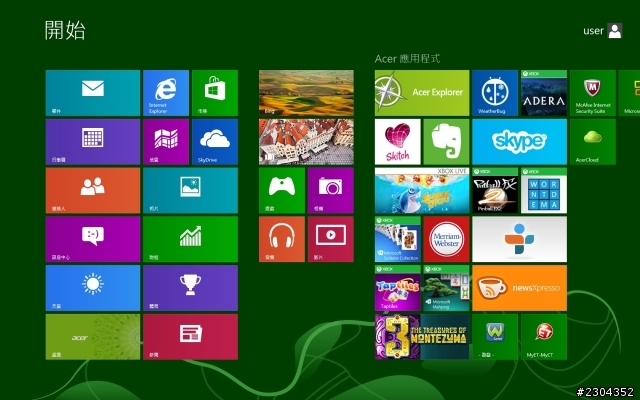Launch the ADERA game tile
640x400 pixels.
pos(544,93)
